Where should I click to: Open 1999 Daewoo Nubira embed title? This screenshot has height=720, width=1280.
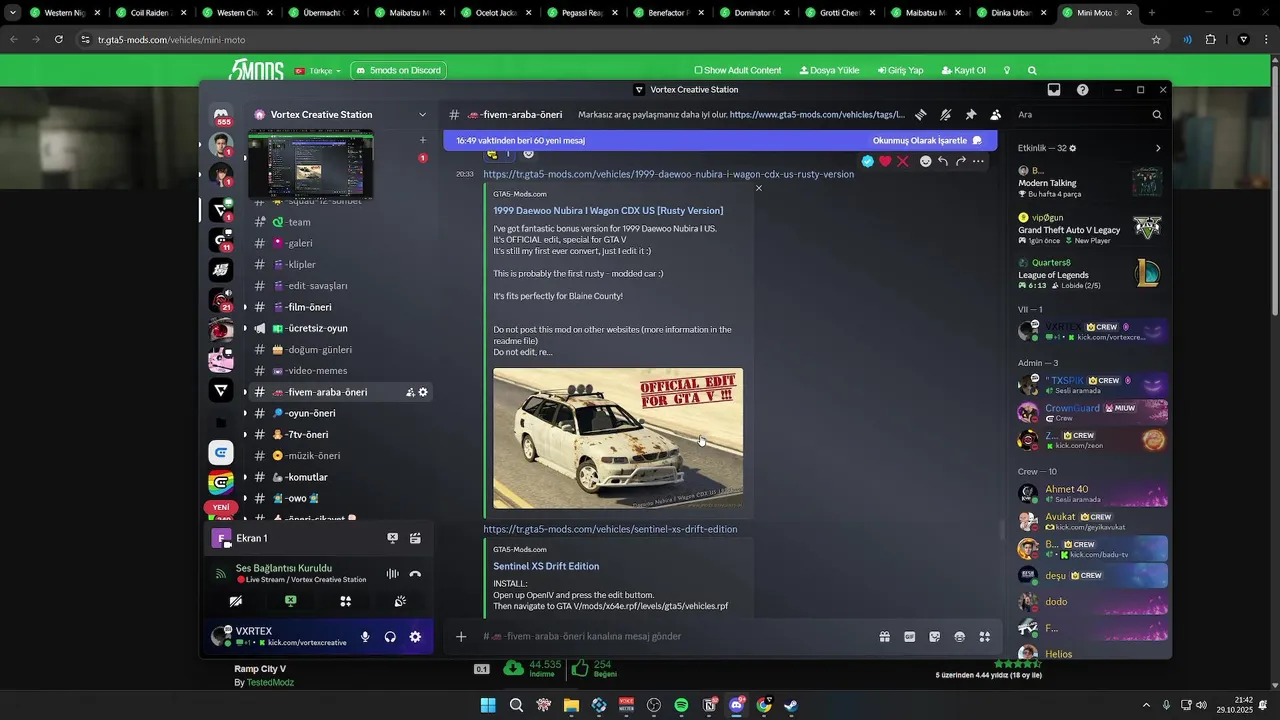(x=608, y=211)
